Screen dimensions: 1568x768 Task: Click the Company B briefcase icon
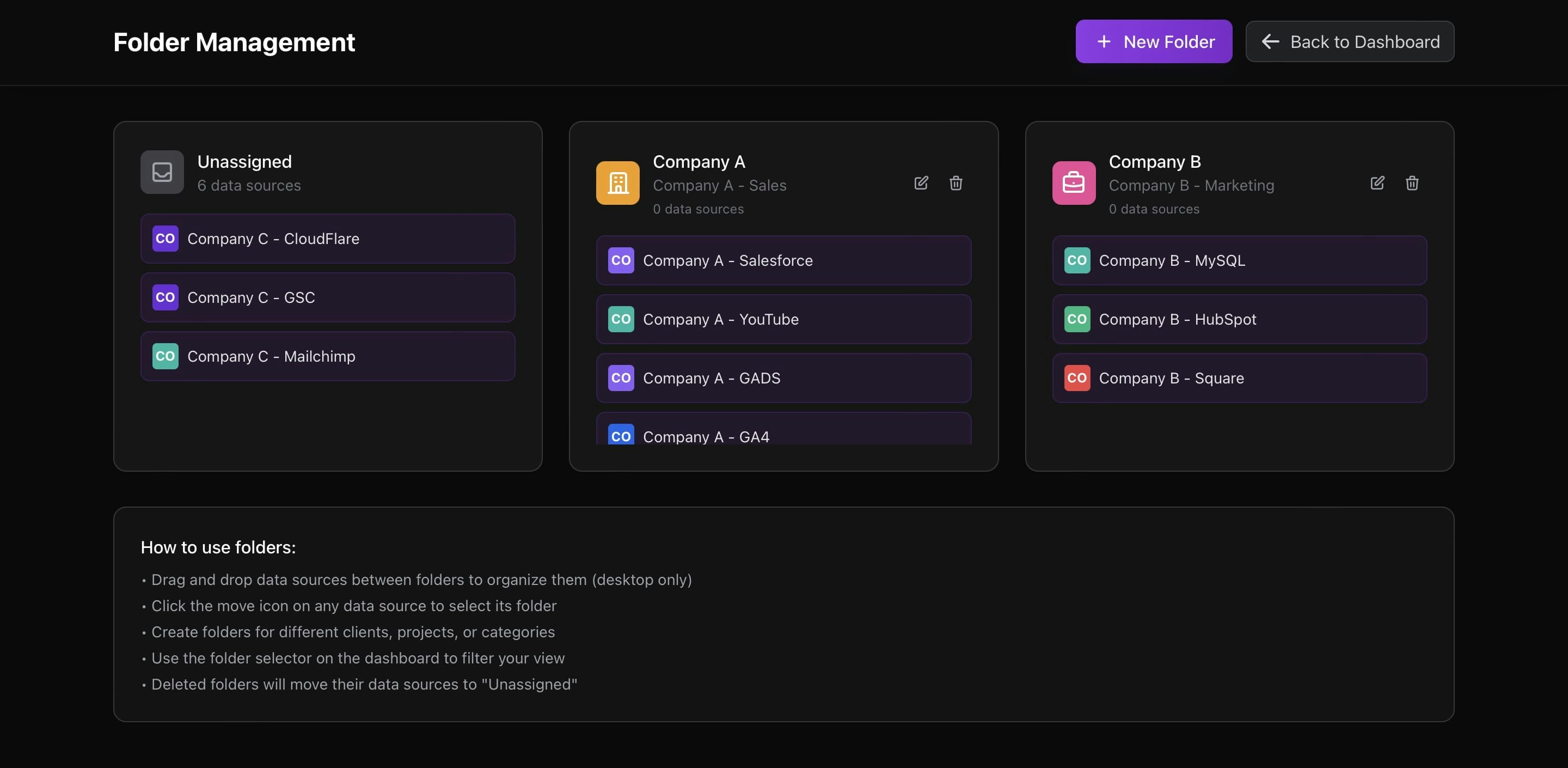(x=1074, y=182)
